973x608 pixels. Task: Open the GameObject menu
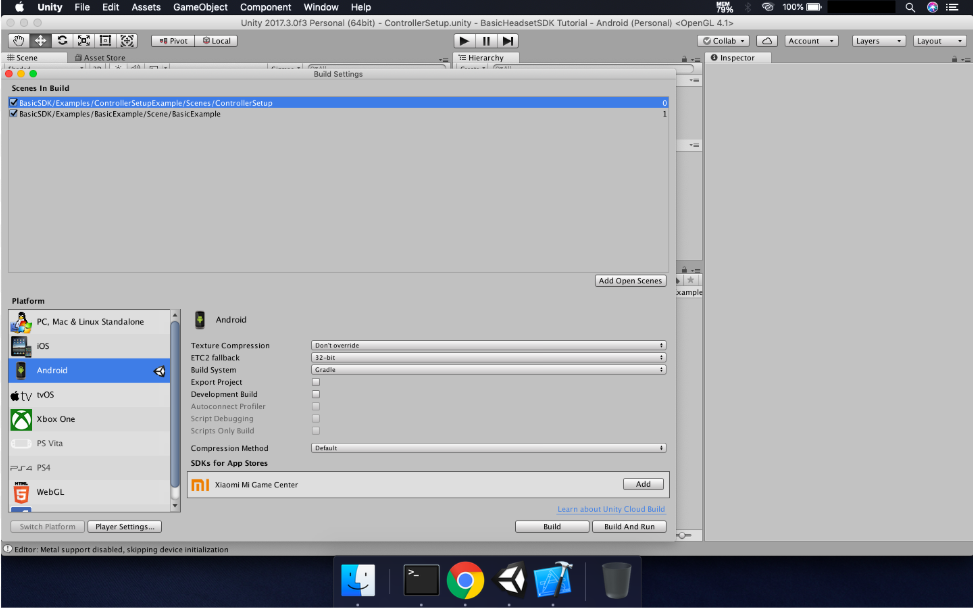[200, 7]
